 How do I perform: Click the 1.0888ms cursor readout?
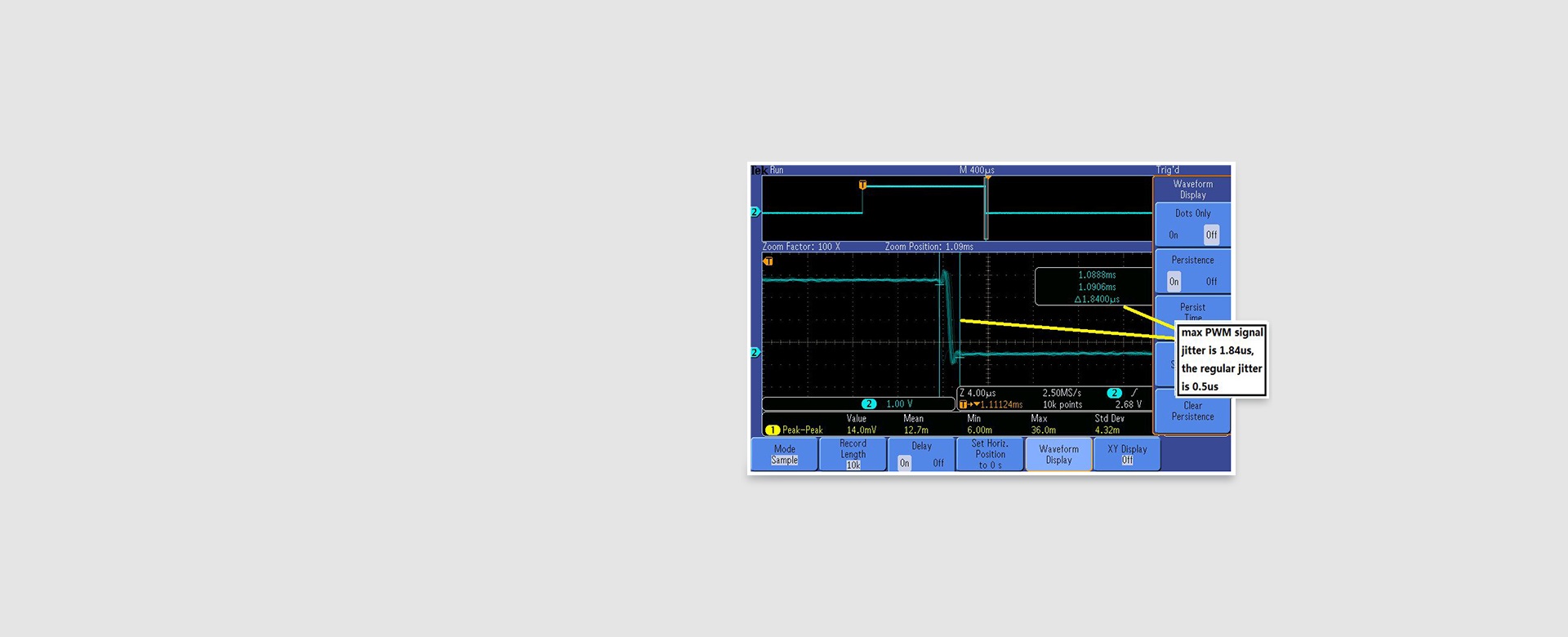click(1097, 275)
